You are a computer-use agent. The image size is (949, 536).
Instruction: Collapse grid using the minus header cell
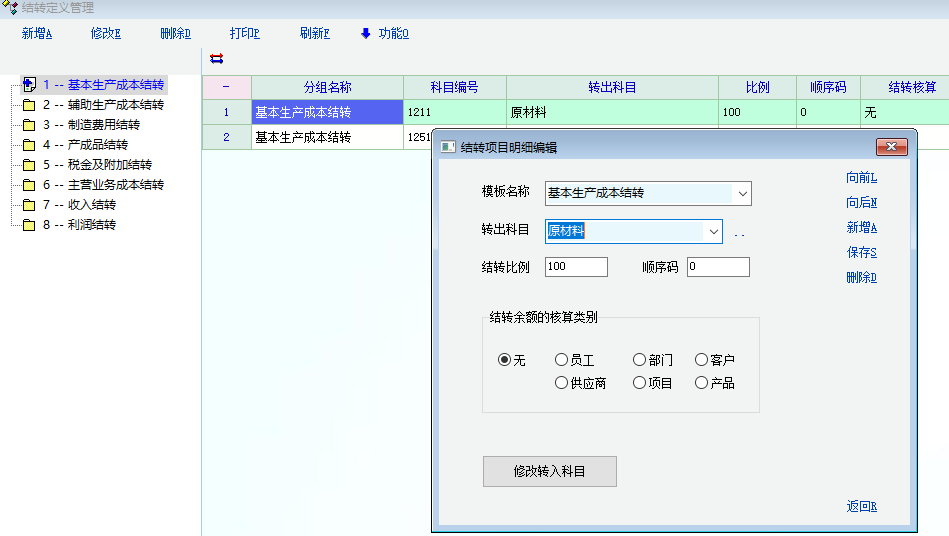[226, 87]
